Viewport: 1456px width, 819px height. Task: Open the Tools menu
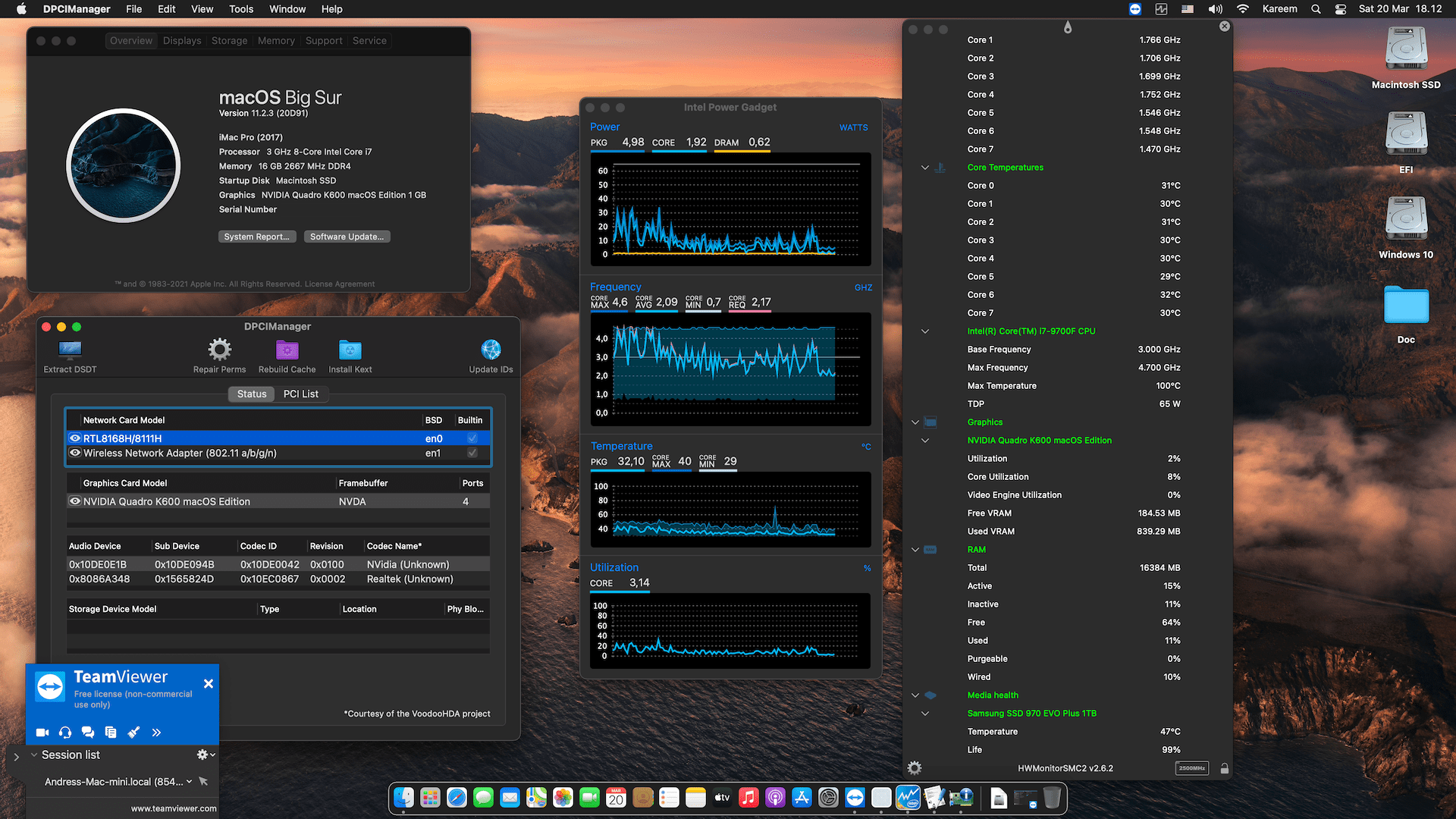coord(241,9)
